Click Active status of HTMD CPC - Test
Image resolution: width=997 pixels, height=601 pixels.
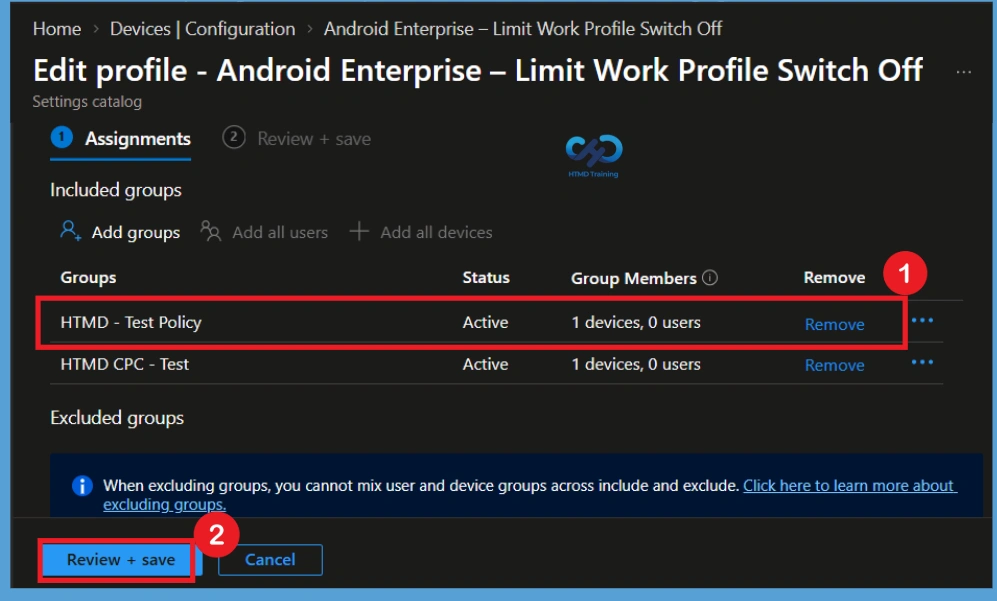click(x=485, y=364)
